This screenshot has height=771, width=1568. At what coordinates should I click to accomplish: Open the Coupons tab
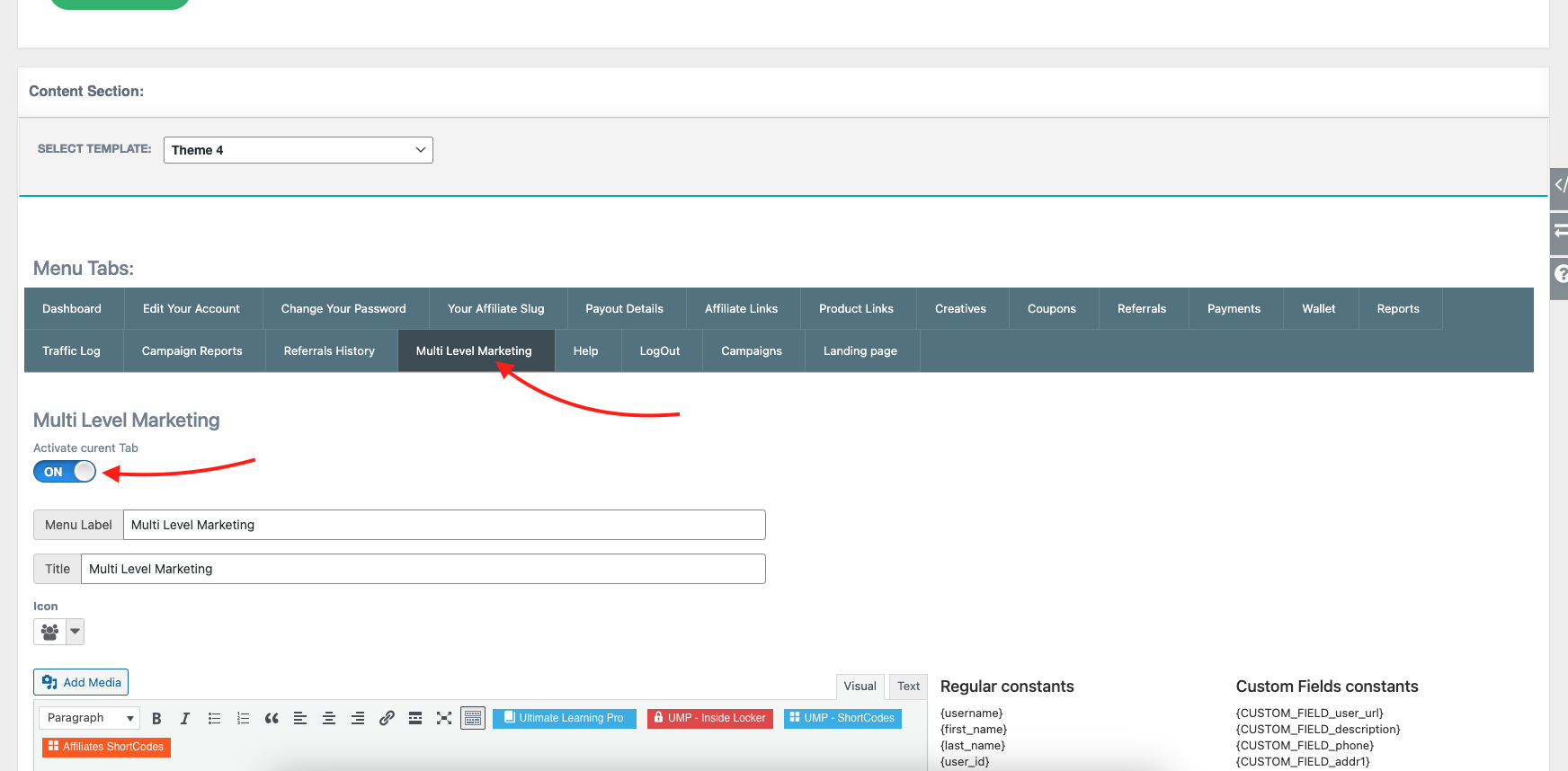[x=1052, y=309]
